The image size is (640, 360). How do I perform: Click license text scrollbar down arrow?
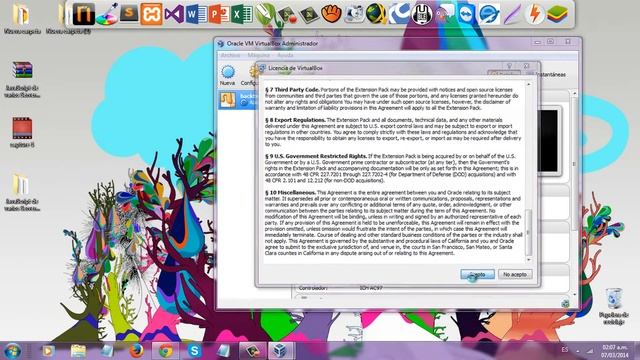[529, 259]
